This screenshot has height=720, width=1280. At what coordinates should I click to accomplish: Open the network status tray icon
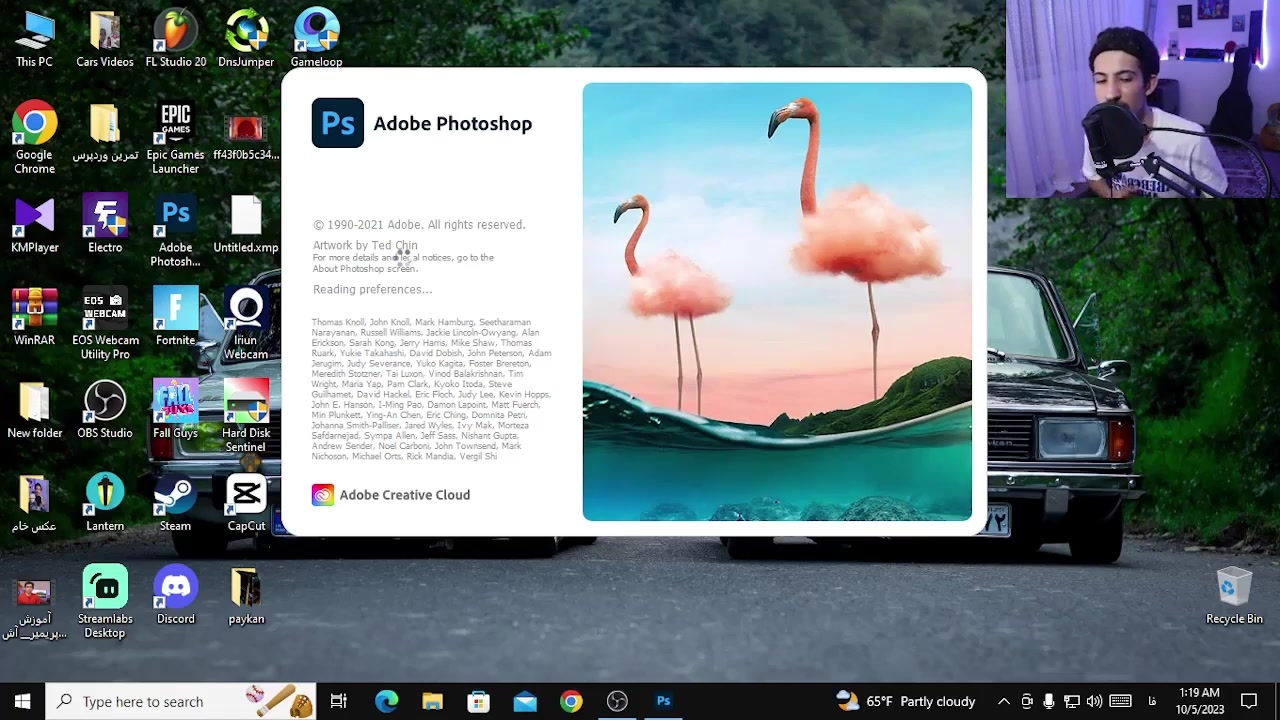(1072, 701)
